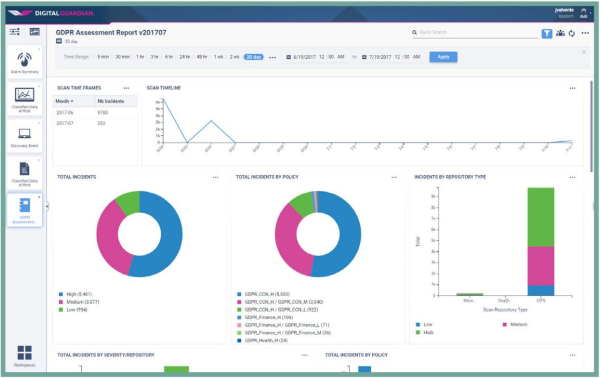600x378 pixels.
Task: Toggle the blue filter funnel icon
Action: tap(547, 34)
